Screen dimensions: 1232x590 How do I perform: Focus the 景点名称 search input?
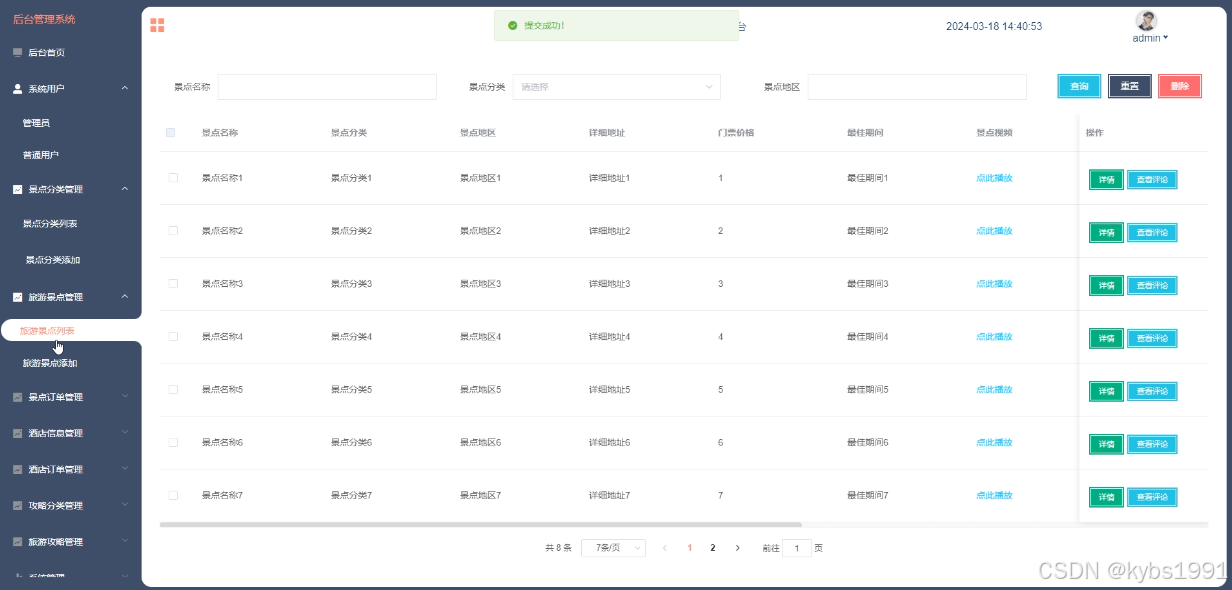(x=327, y=87)
